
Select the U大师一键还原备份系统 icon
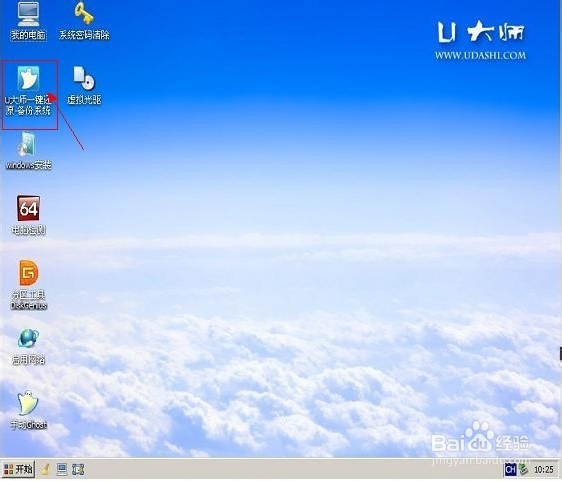coord(28,90)
